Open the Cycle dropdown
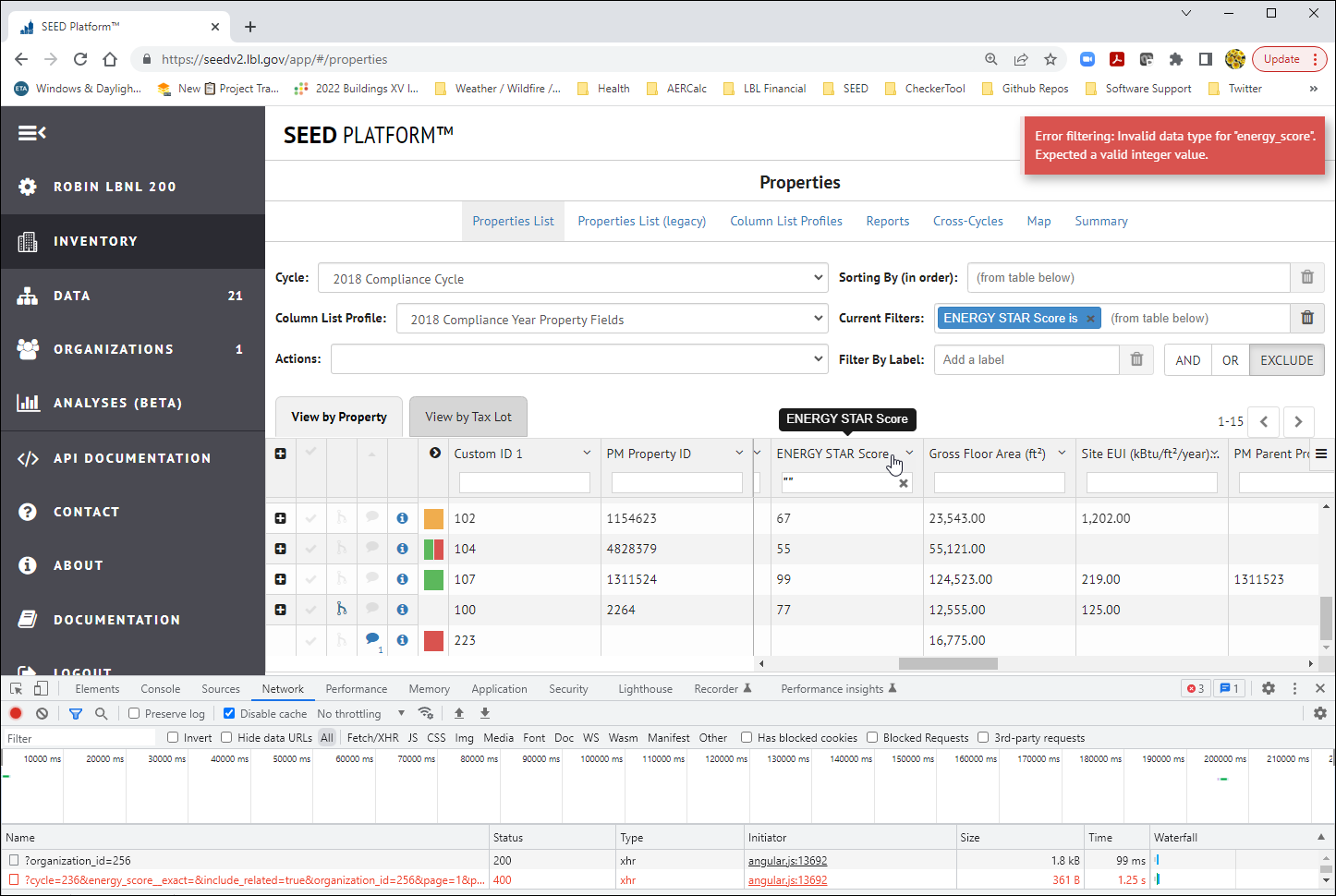The image size is (1336, 896). pos(573,278)
